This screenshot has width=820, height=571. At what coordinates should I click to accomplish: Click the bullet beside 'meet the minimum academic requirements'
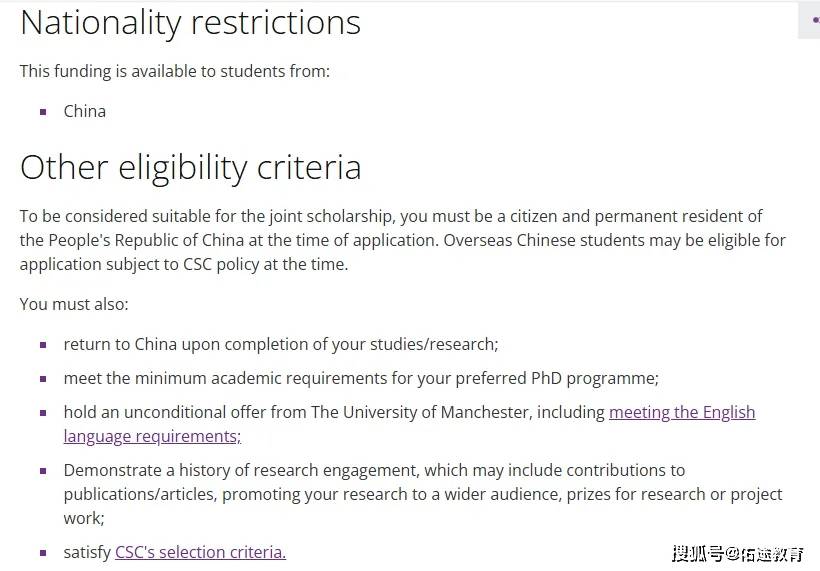[x=43, y=379]
